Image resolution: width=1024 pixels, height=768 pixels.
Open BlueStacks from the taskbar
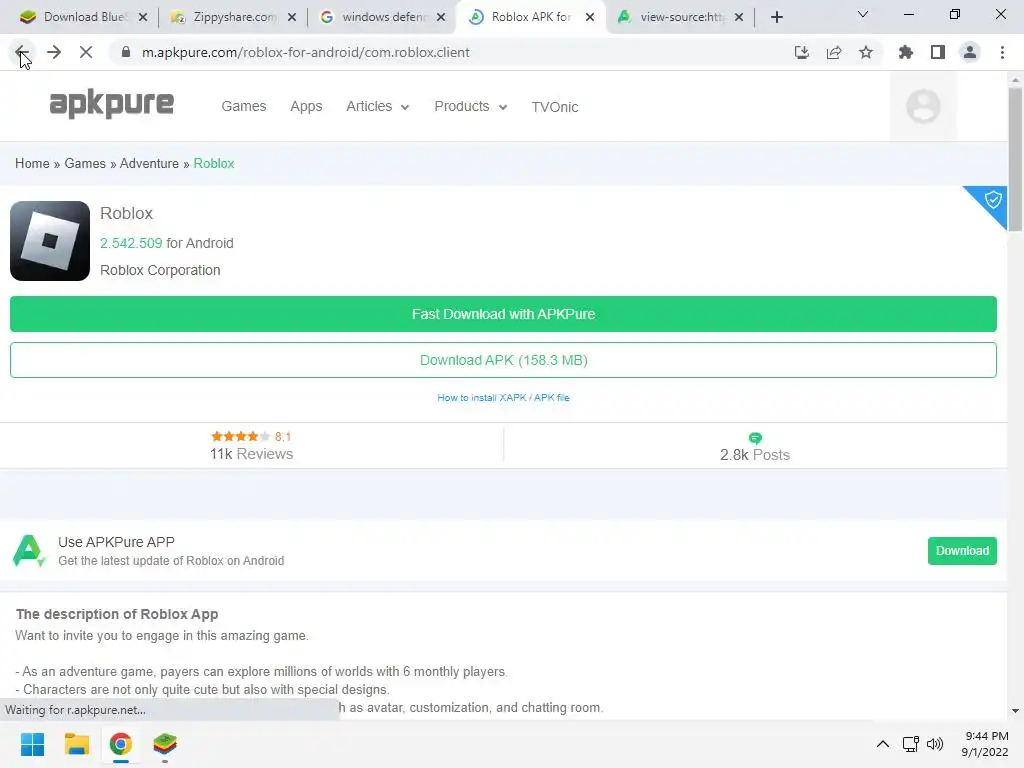165,744
